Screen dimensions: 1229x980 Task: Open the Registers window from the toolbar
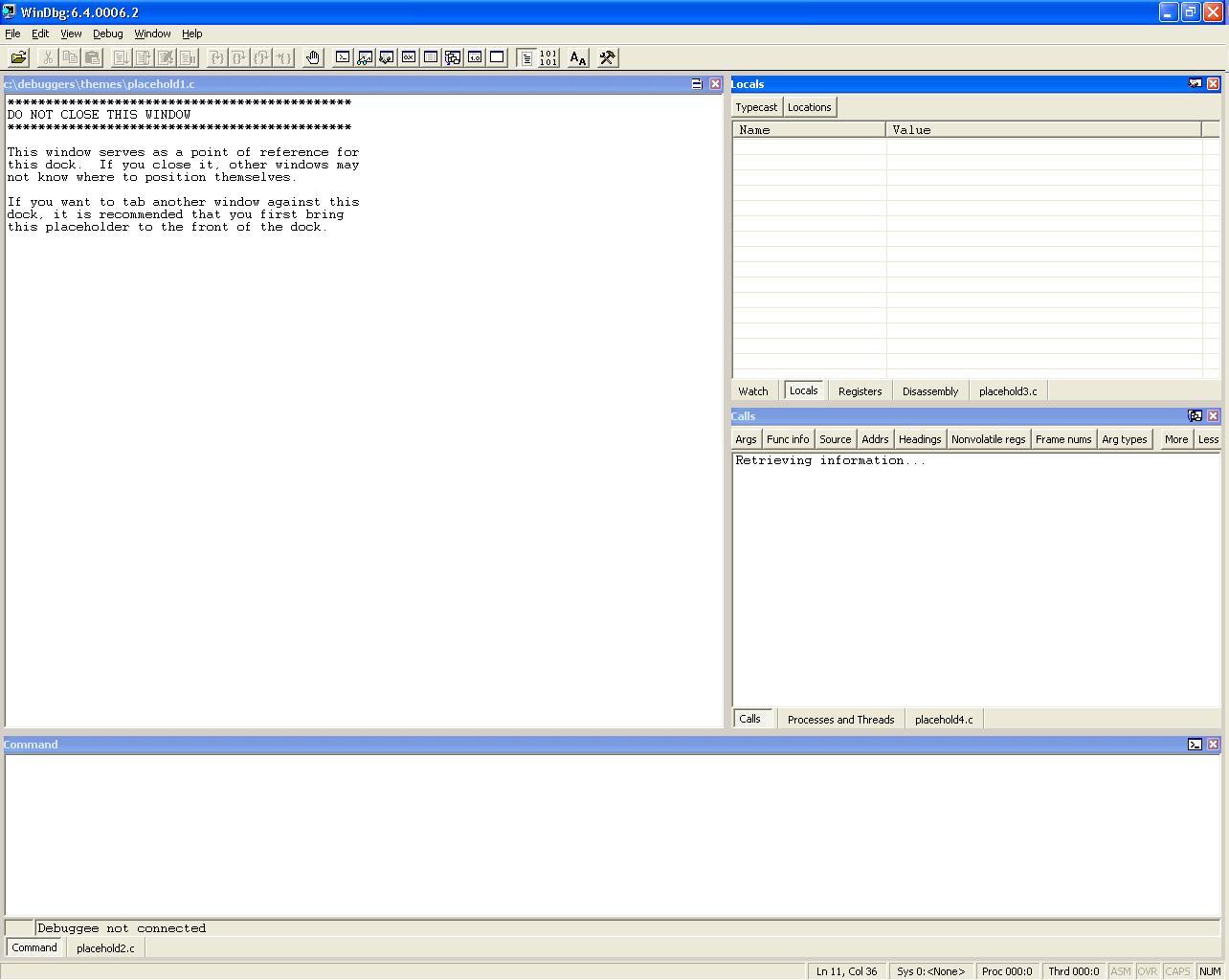click(409, 57)
